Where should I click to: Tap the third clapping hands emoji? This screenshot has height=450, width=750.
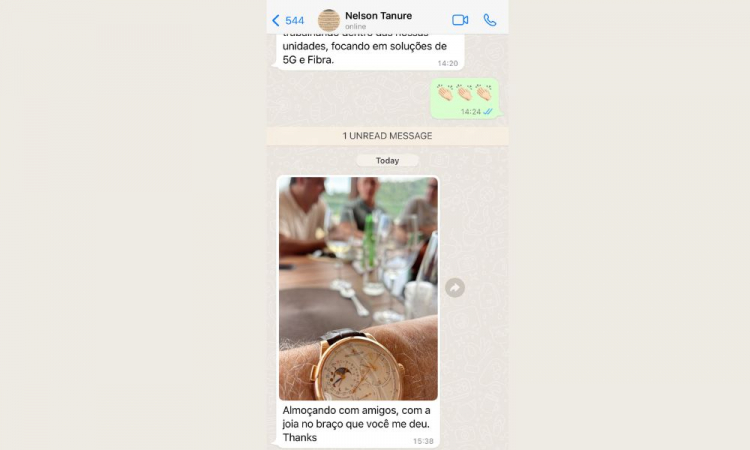pyautogui.click(x=484, y=92)
